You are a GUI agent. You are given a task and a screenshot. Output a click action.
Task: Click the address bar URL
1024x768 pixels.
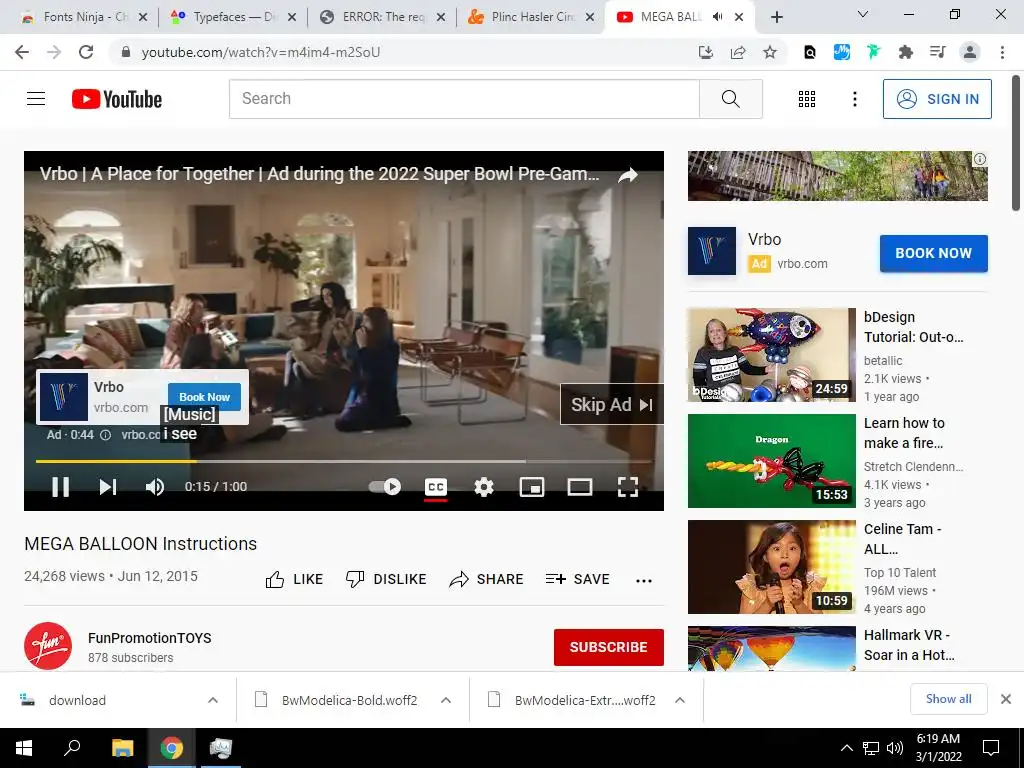click(261, 52)
